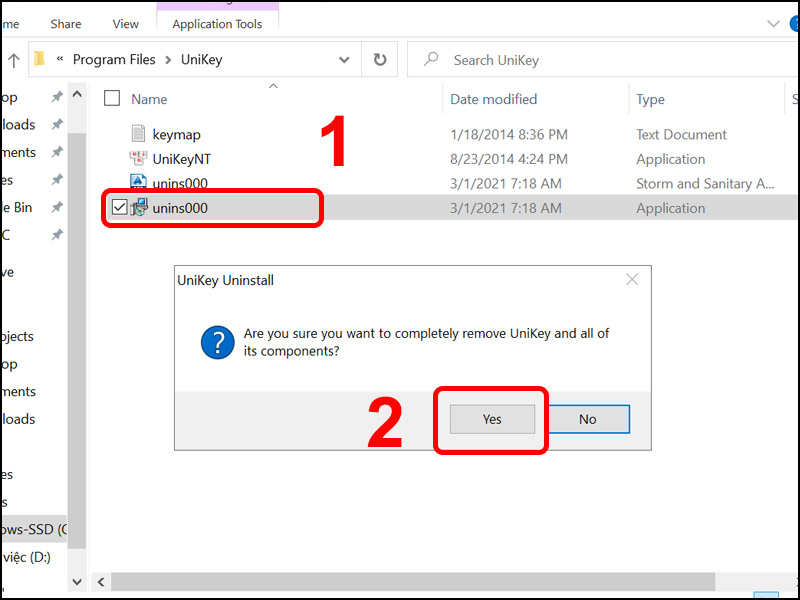Screen dimensions: 800x600
Task: Confirm the UniKey uninstall with Yes
Action: point(492,419)
